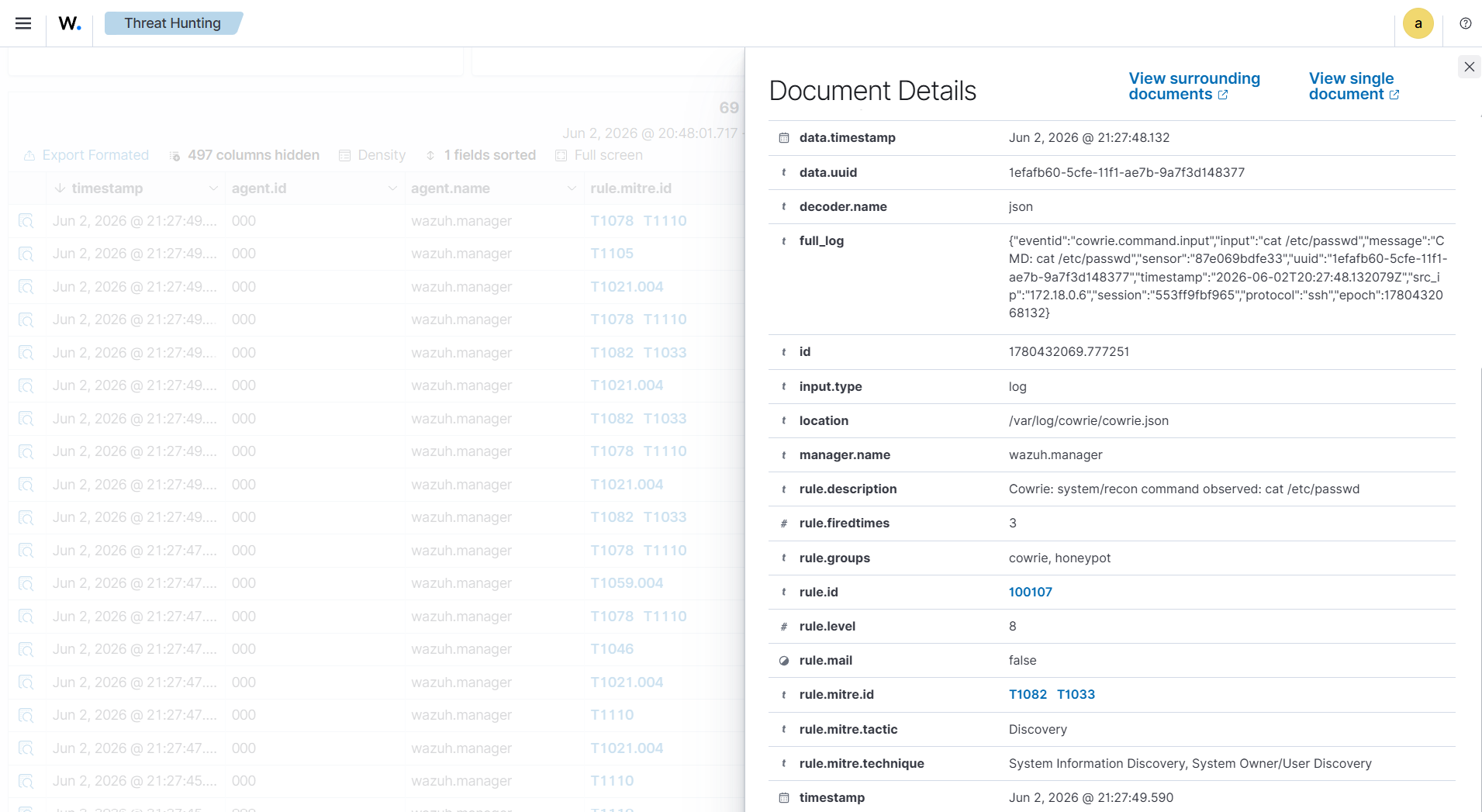Select location value /var/log/cowrie/cowrie.json
Screen dimensions: 1482x812
point(1088,420)
